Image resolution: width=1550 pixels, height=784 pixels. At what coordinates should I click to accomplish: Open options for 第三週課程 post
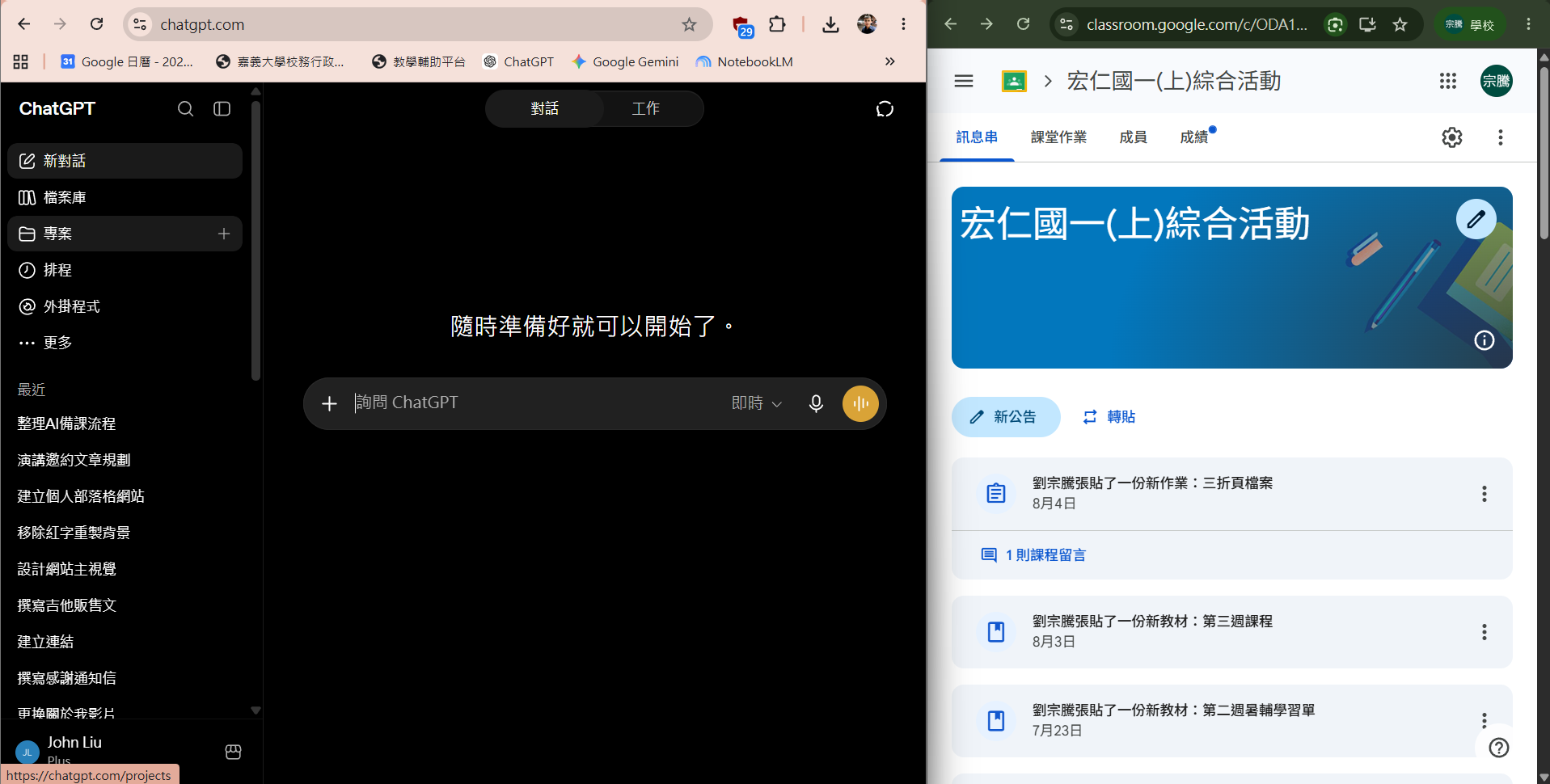(1485, 632)
